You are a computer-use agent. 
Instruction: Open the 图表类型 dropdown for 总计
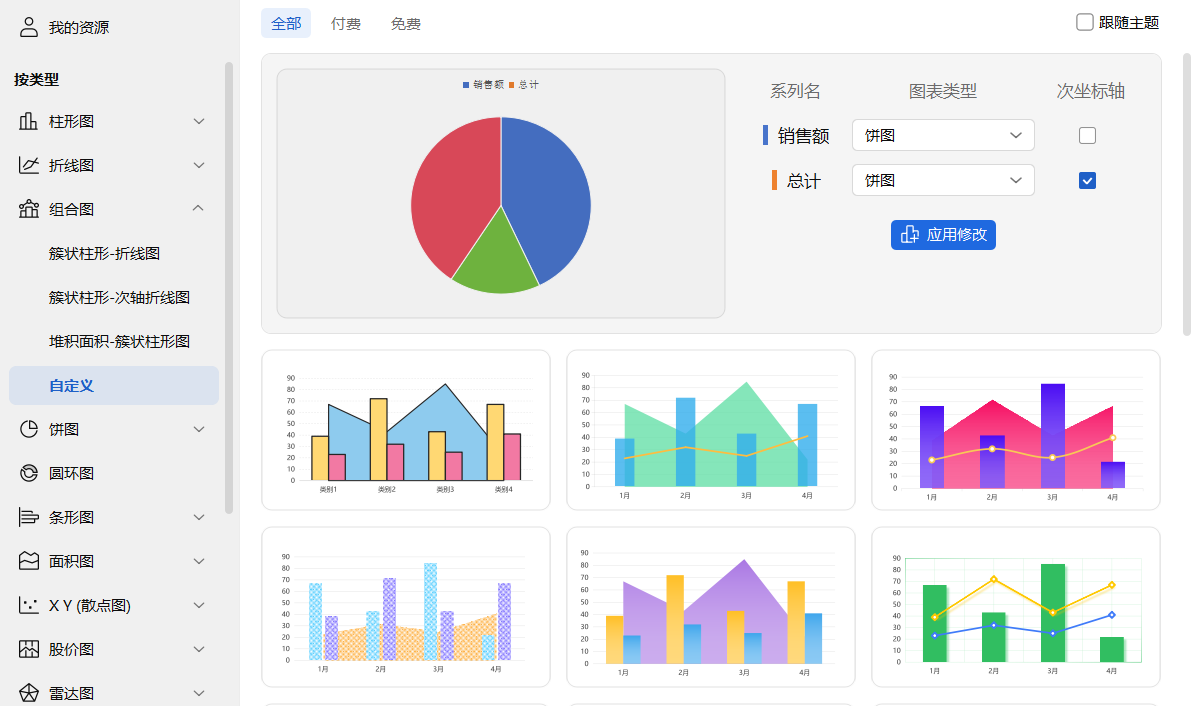click(x=942, y=180)
